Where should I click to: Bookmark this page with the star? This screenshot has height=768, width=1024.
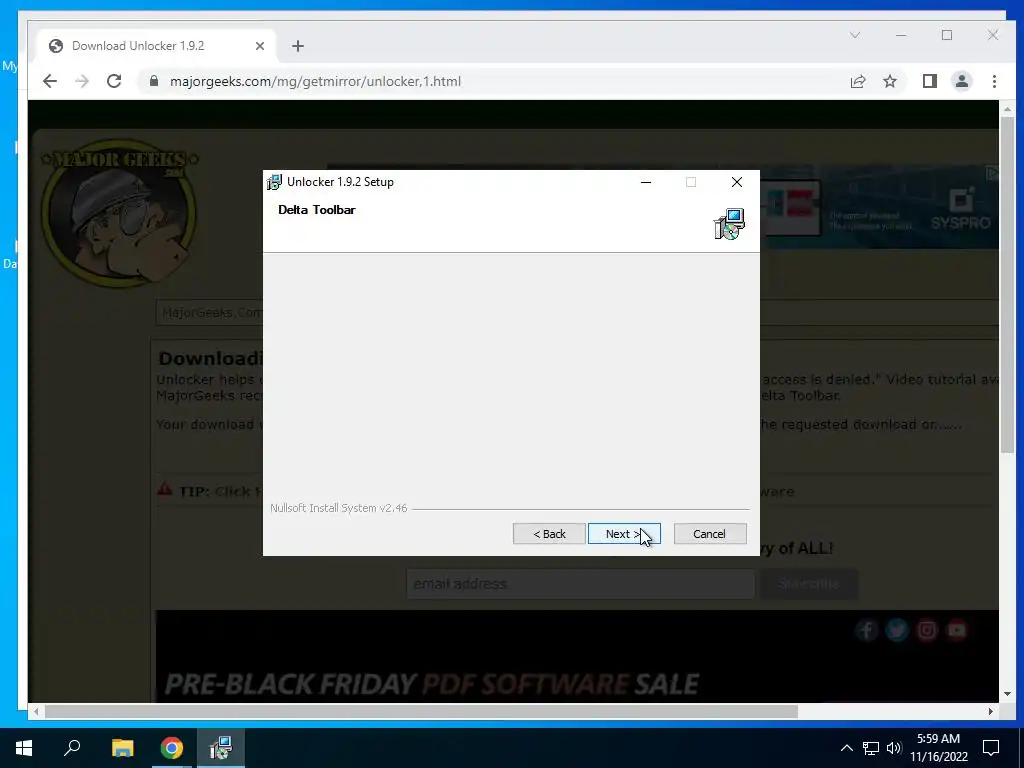point(890,81)
